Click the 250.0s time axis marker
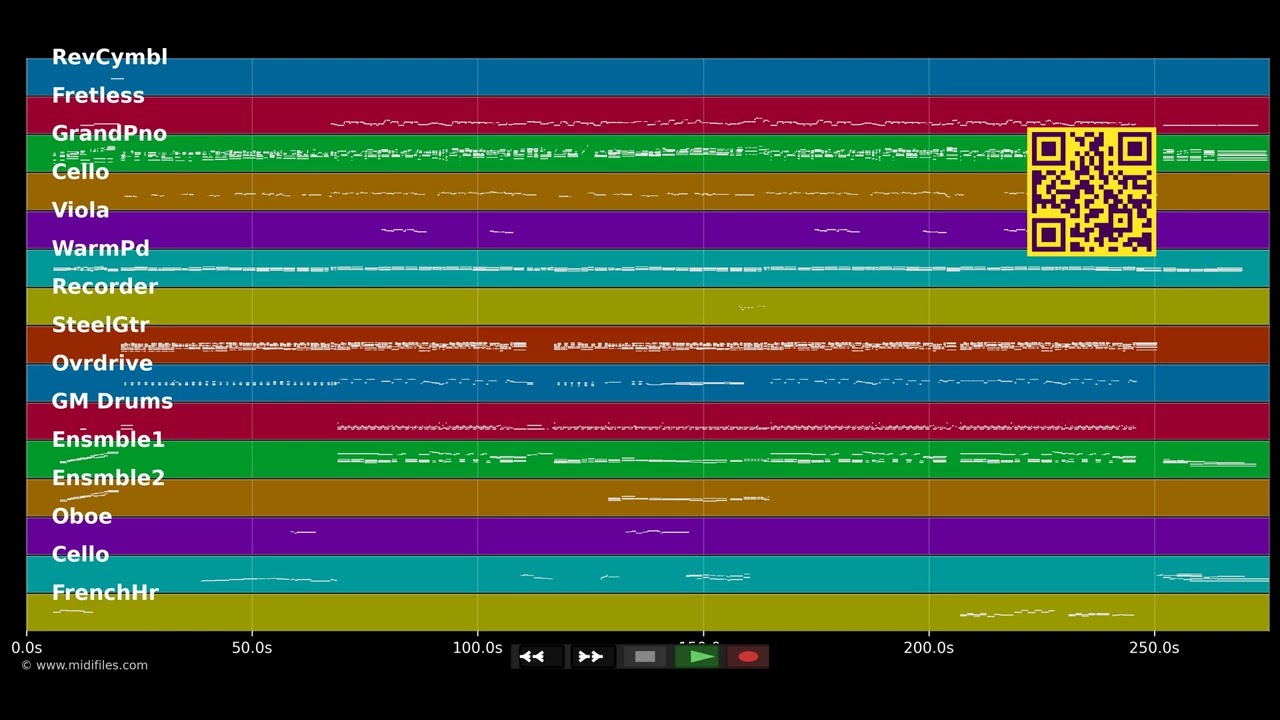Image resolution: width=1280 pixels, height=720 pixels. 1154,648
